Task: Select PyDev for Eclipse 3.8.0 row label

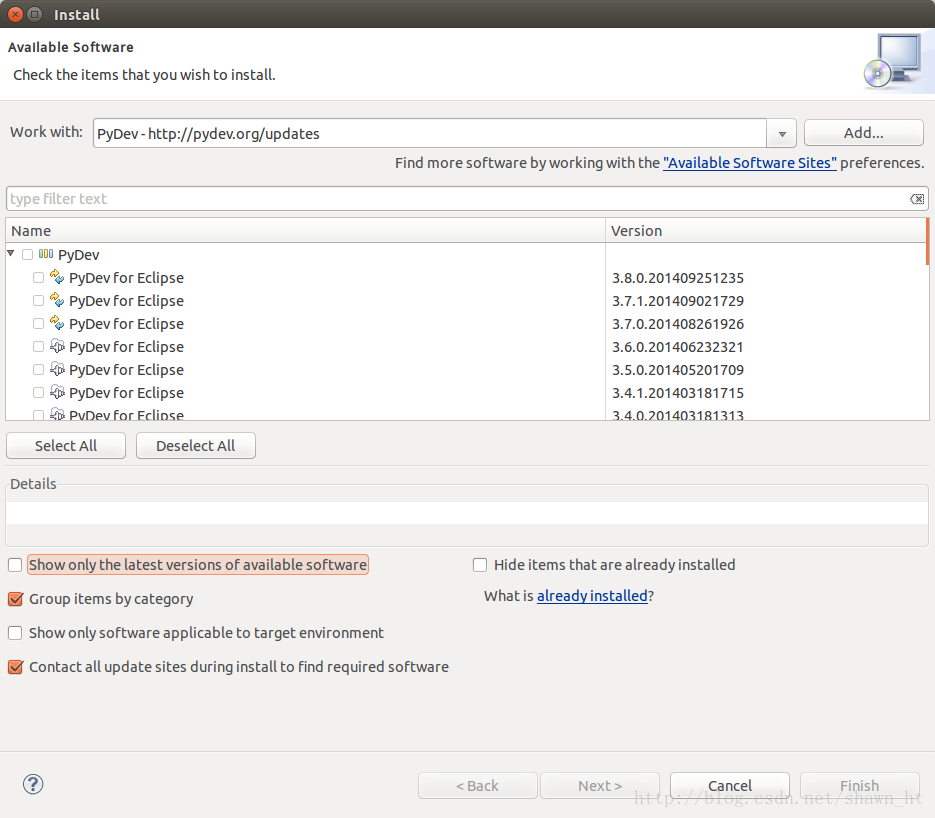Action: 126,278
